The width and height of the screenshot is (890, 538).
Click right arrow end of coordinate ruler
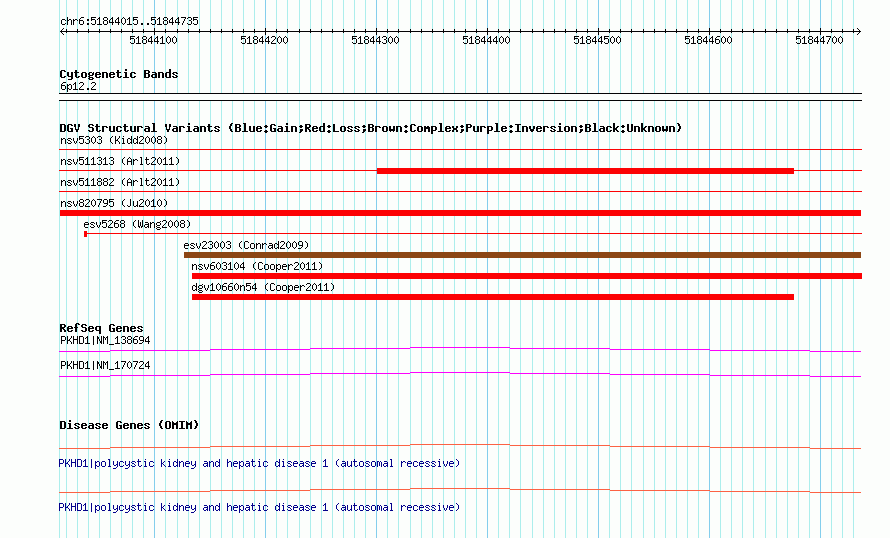coord(858,32)
